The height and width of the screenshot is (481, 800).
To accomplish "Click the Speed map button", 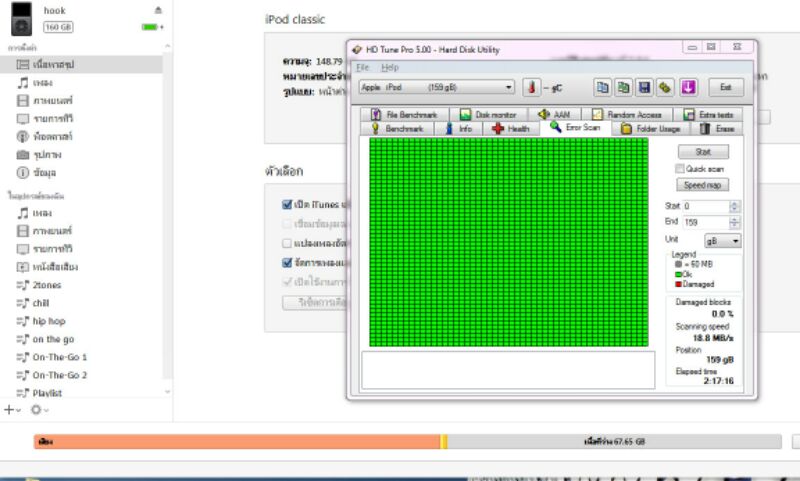I will point(703,185).
